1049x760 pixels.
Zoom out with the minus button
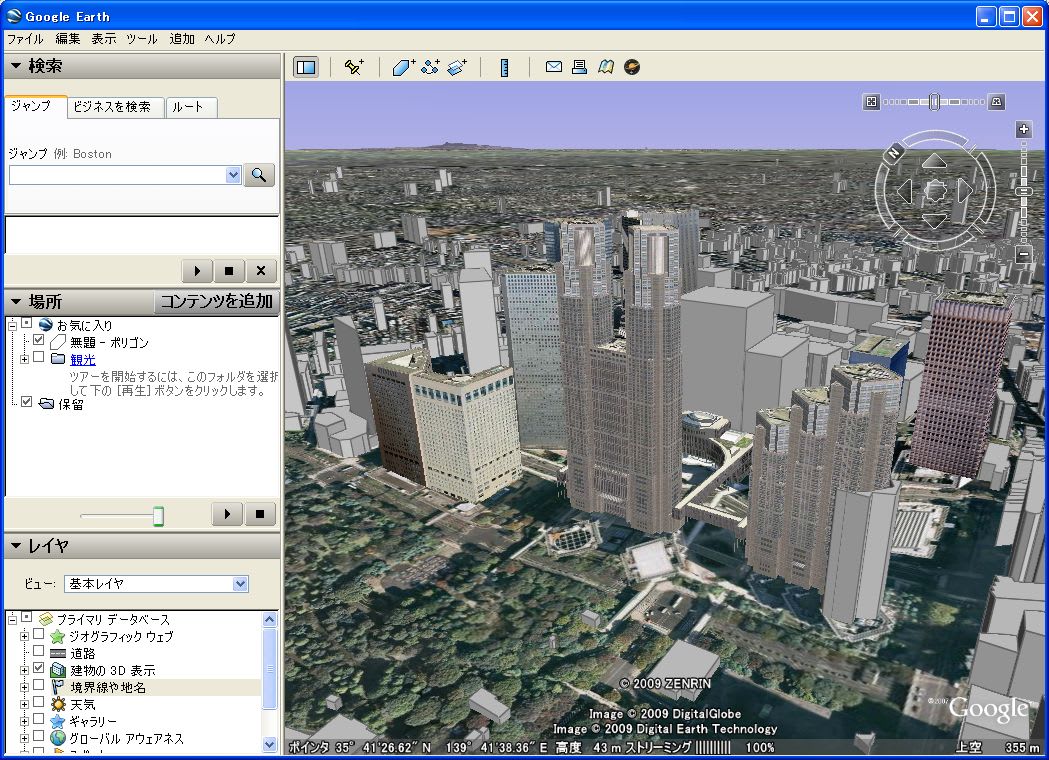point(1023,254)
